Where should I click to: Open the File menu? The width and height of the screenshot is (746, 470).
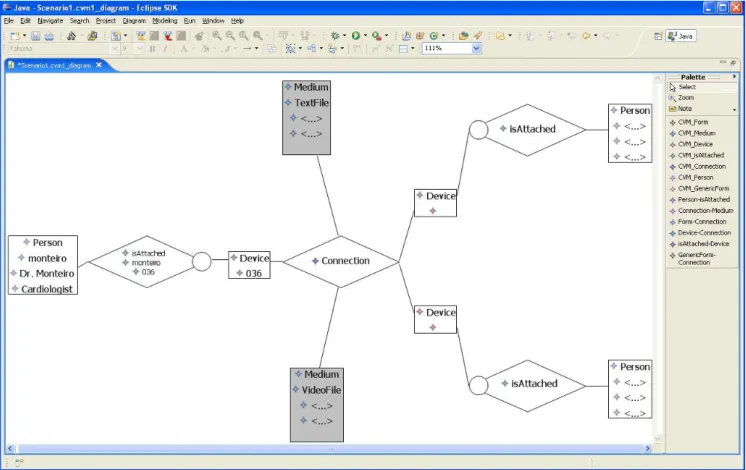point(9,21)
